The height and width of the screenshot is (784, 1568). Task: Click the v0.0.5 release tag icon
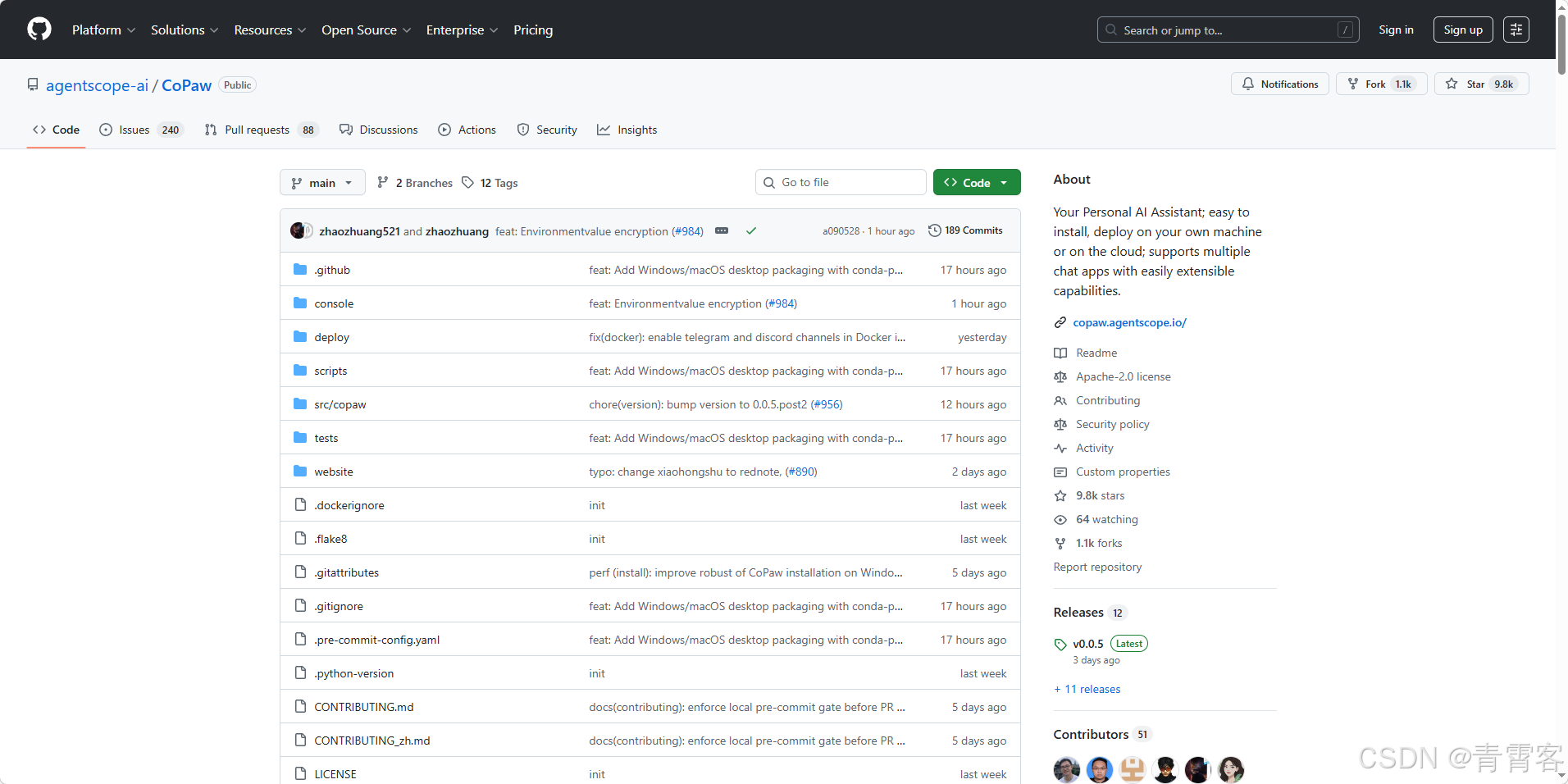(x=1060, y=645)
